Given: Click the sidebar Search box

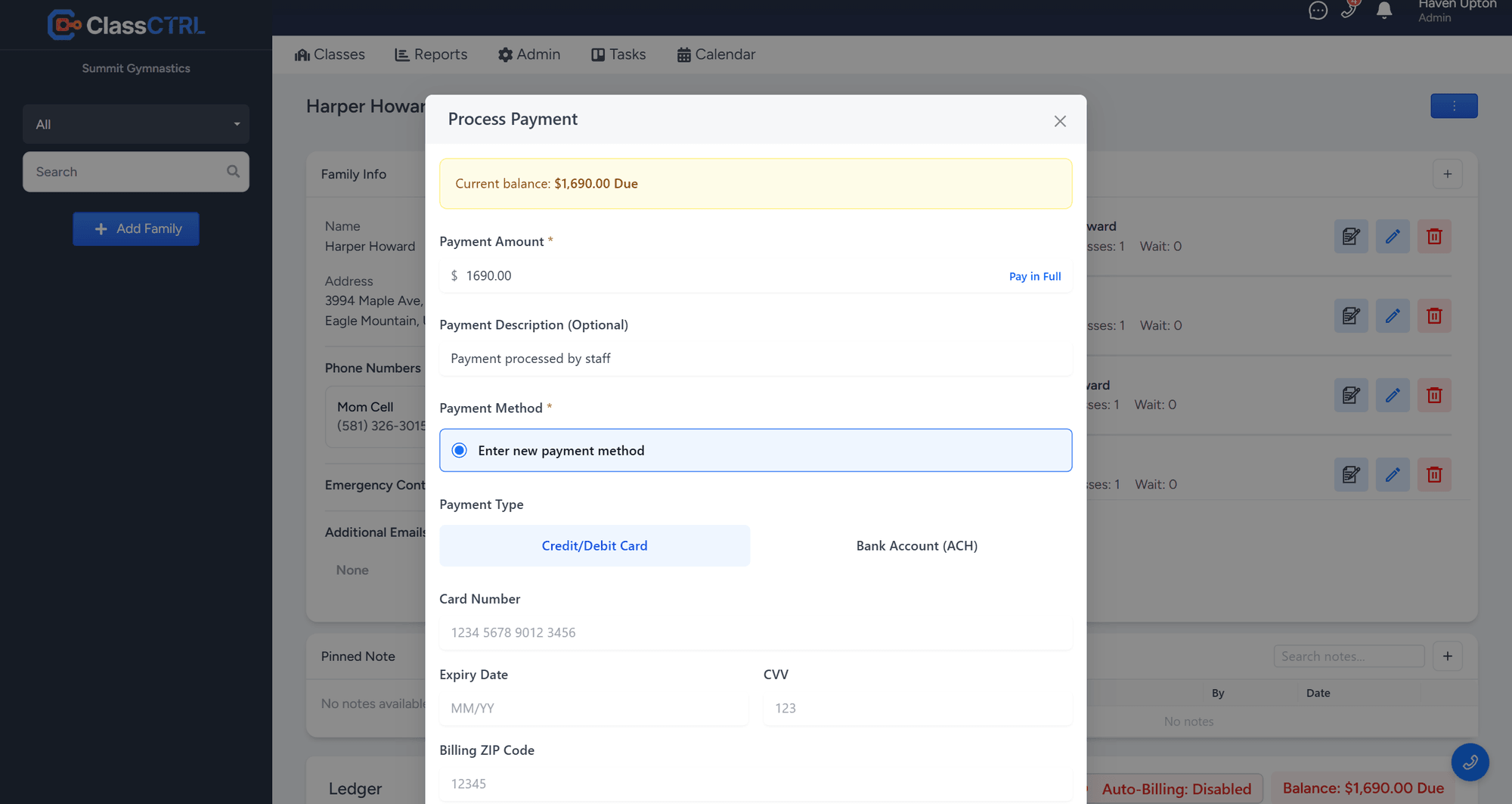Looking at the screenshot, I should [136, 172].
